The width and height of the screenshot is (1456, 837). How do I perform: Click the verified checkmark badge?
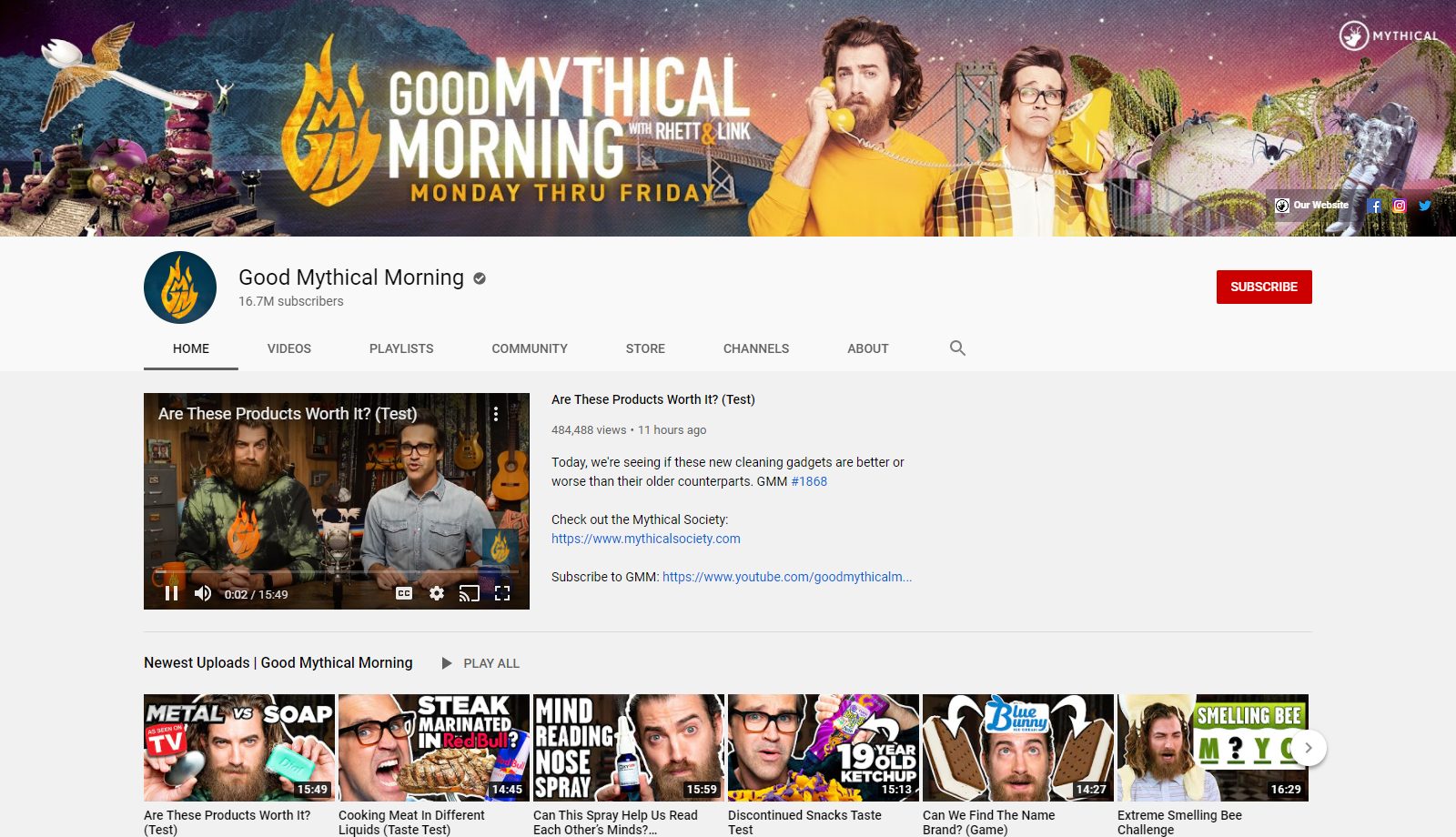[x=480, y=278]
